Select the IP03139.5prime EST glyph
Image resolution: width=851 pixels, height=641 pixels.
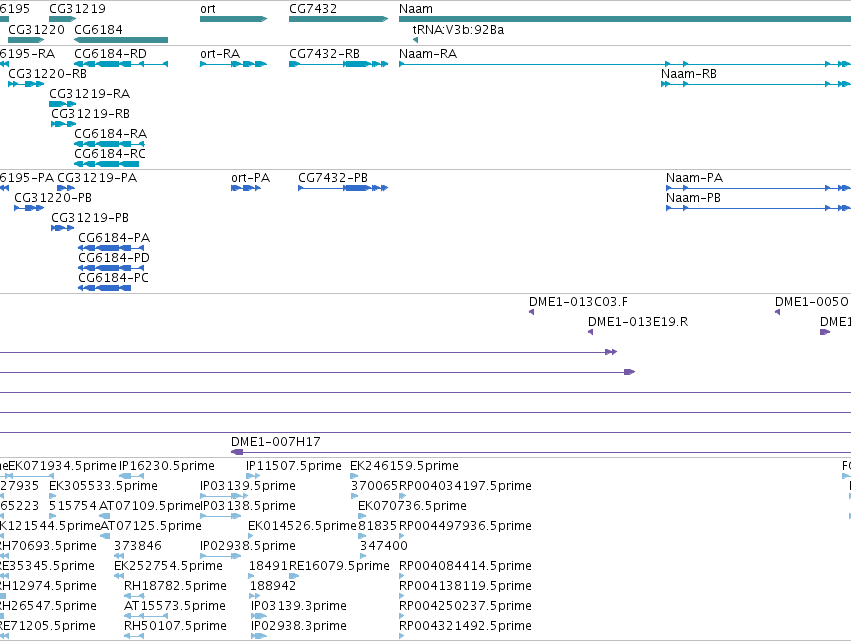[x=224, y=496]
